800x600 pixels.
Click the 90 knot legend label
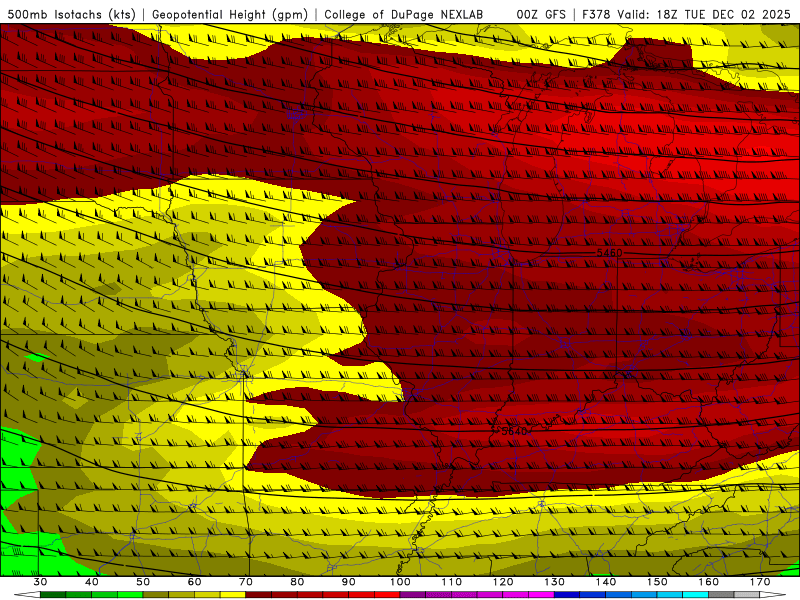[x=348, y=582]
